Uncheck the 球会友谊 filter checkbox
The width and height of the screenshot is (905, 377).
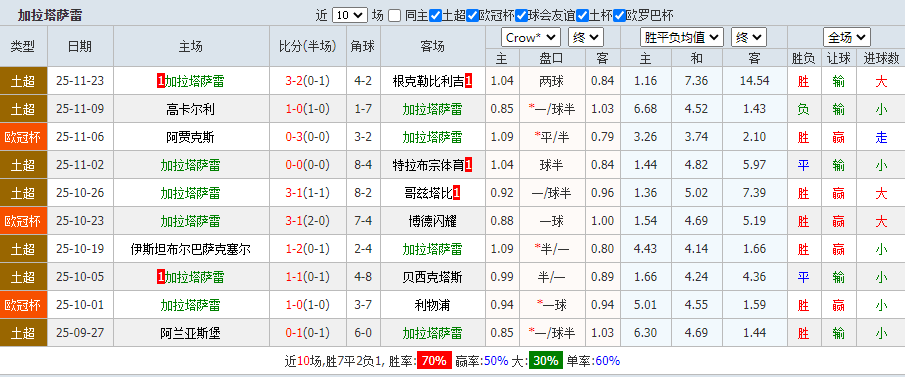click(521, 16)
